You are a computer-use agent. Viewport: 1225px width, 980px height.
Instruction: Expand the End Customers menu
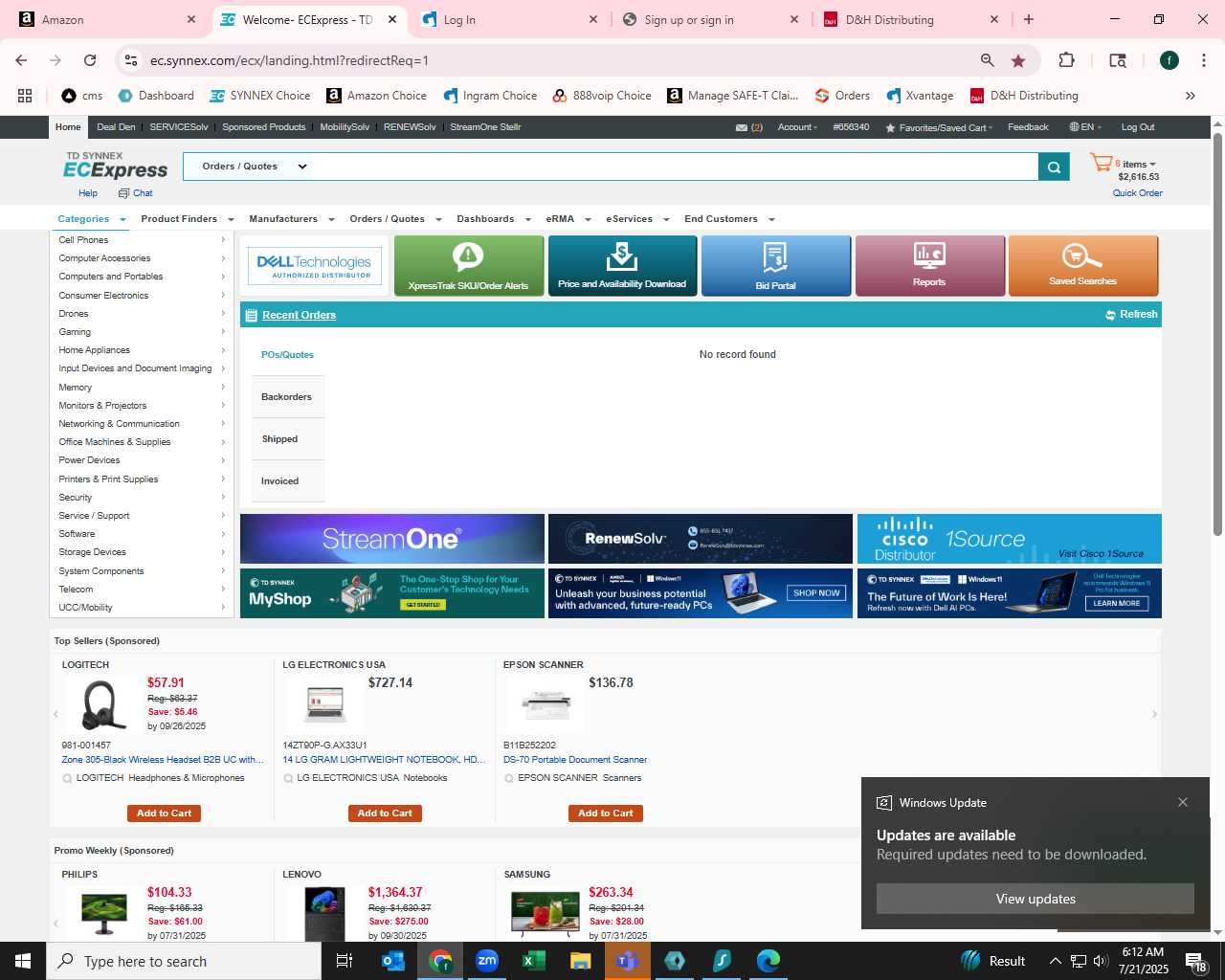click(729, 219)
